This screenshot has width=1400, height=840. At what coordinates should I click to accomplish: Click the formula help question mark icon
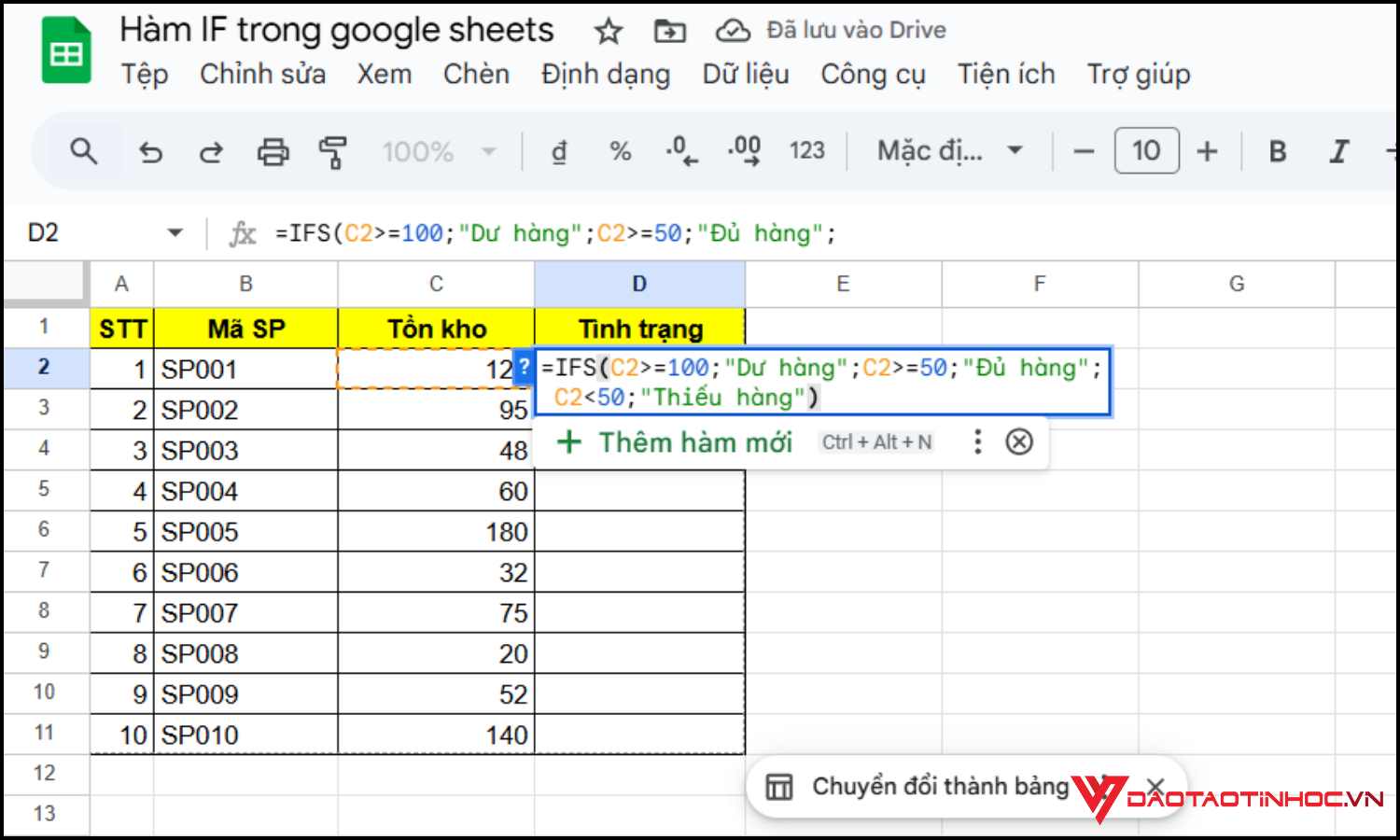[524, 366]
